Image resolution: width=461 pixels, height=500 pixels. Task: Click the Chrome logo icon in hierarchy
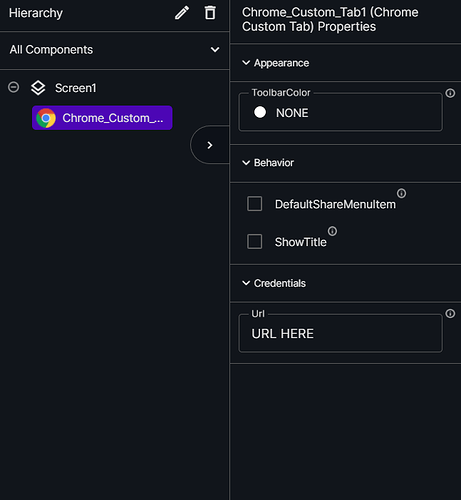coord(46,118)
